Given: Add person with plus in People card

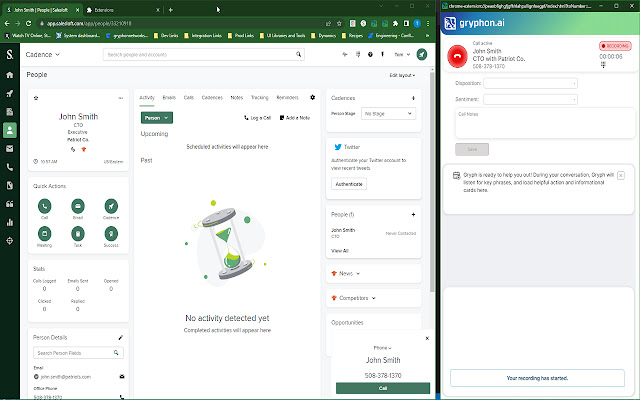Looking at the screenshot, I should (413, 214).
